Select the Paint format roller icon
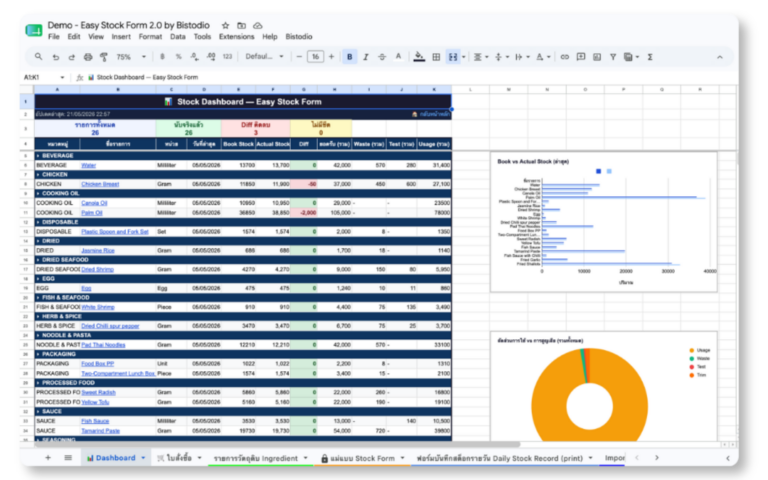 tap(104, 57)
